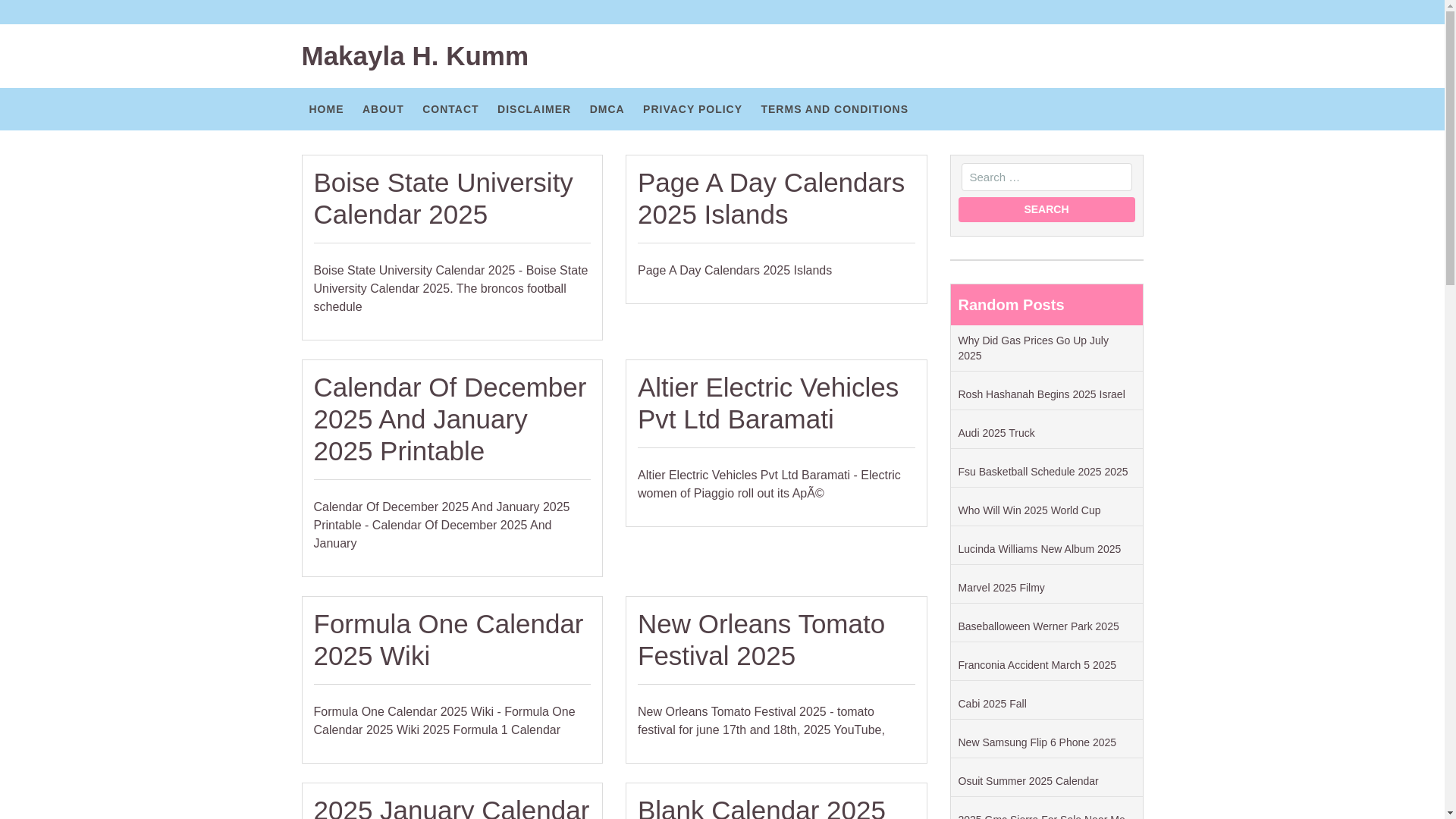Click the Formula One Calendar excerpt text
This screenshot has width=1456, height=819.
[444, 720]
